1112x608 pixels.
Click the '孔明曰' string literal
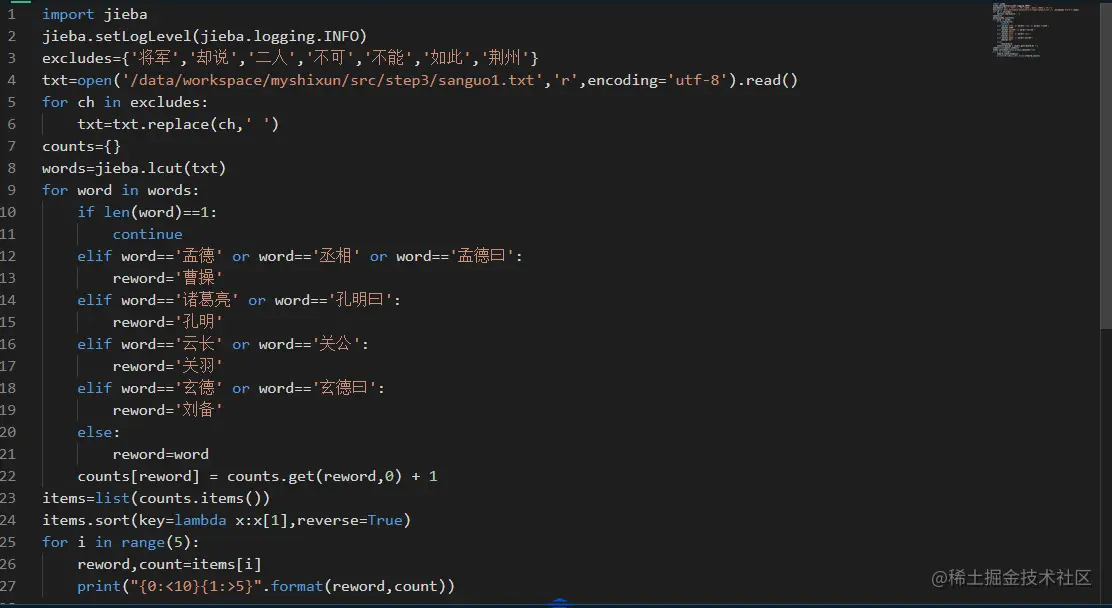(x=361, y=300)
